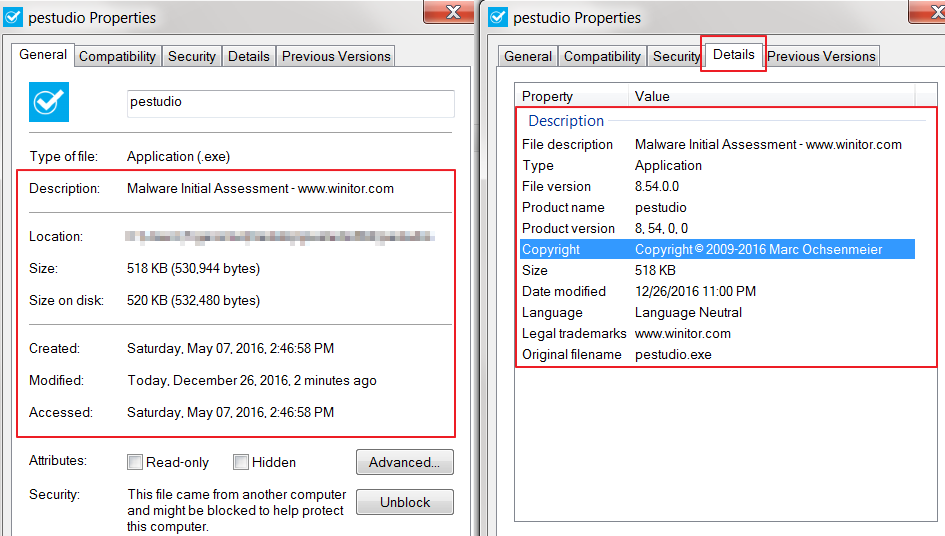The width and height of the screenshot is (945, 536).
Task: Select the Legal trademarks www.winitor.com row
Action: 717,333
